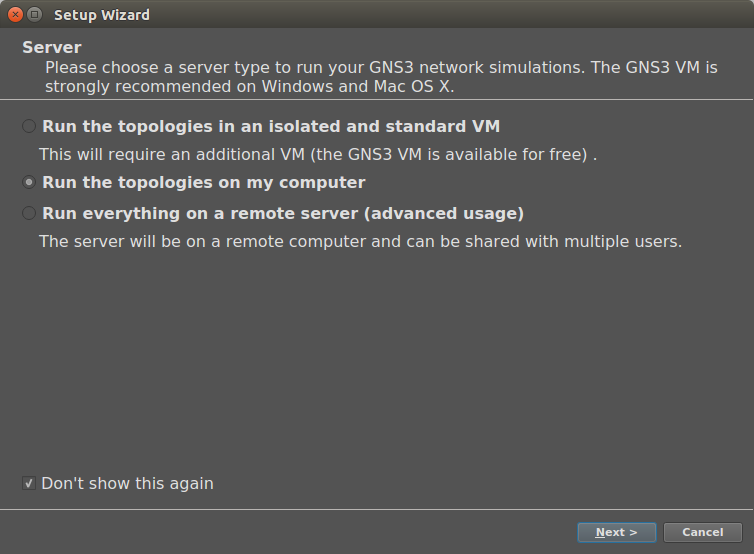Select the 'on my computer' radio button
The image size is (754, 554).
(x=29, y=182)
